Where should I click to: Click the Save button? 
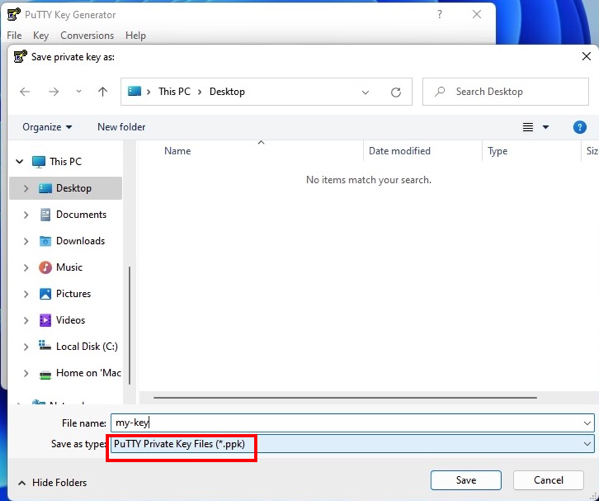click(x=466, y=480)
